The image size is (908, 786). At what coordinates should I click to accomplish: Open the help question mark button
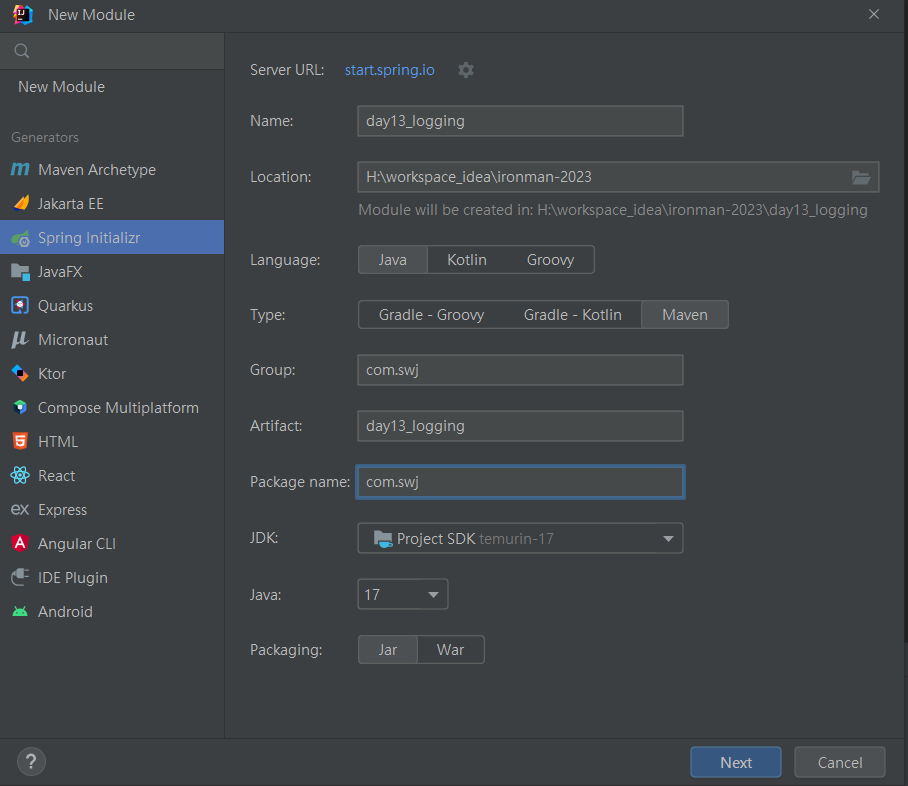[32, 761]
